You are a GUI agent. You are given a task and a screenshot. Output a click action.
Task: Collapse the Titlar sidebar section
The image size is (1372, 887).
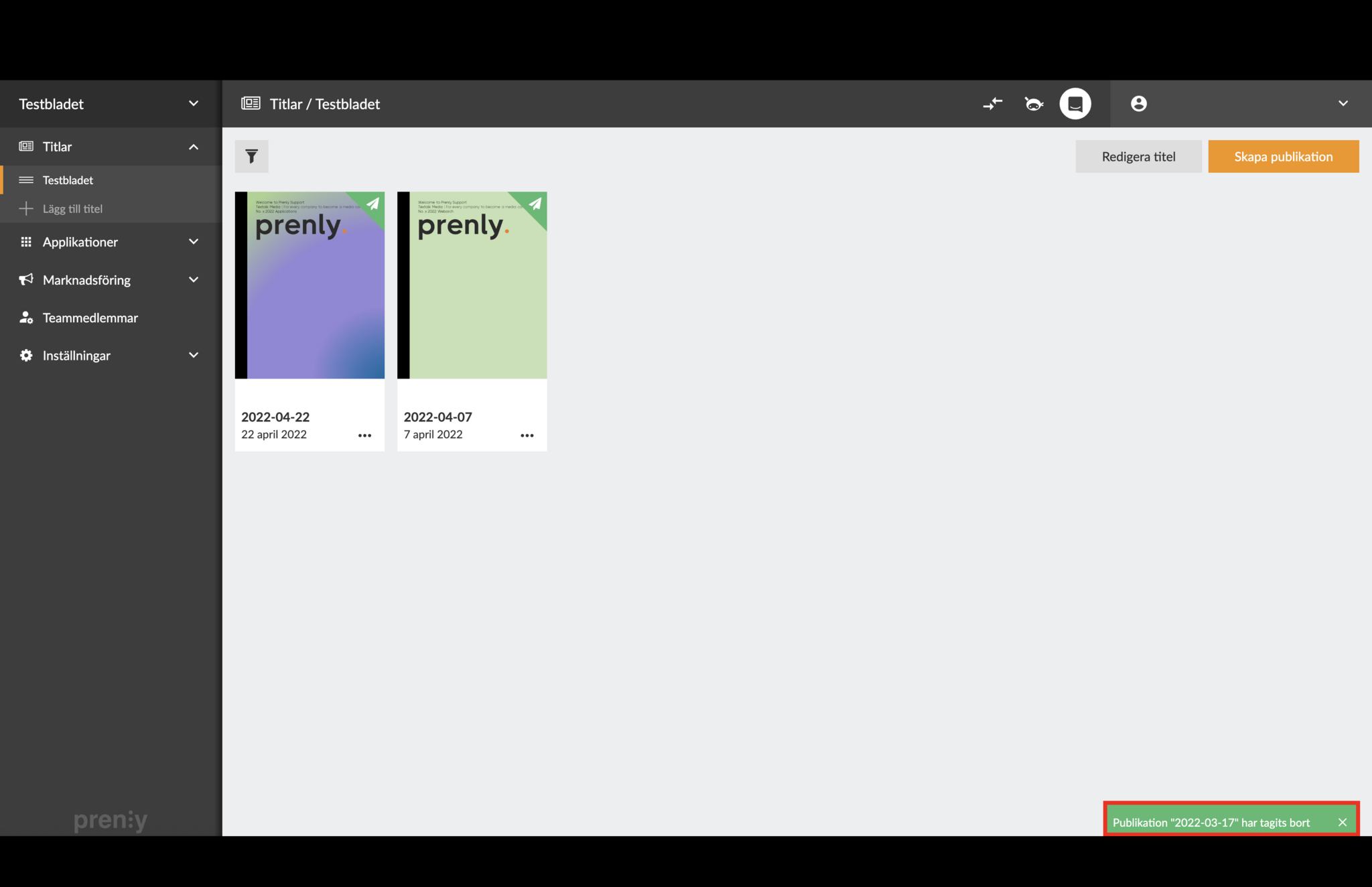194,147
